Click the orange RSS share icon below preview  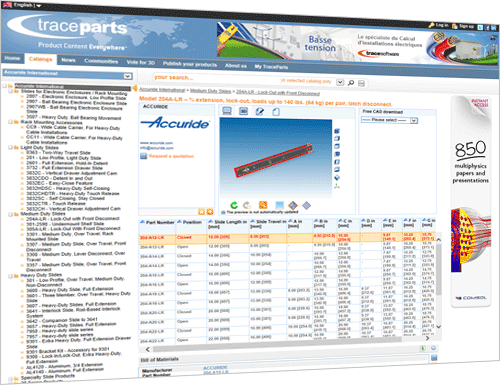(263, 205)
